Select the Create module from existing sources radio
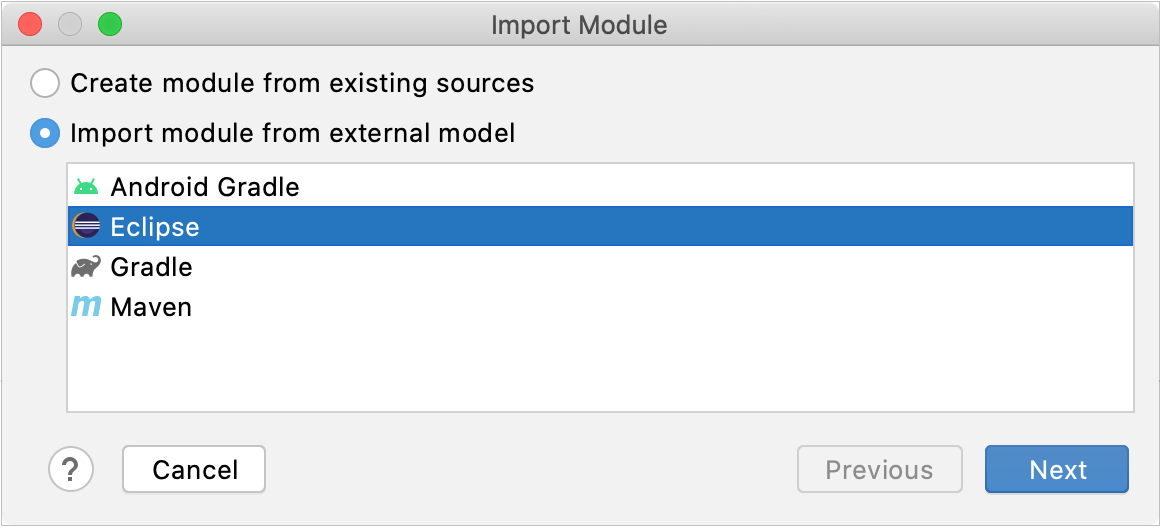The width and height of the screenshot is (1162, 528). 44,83
